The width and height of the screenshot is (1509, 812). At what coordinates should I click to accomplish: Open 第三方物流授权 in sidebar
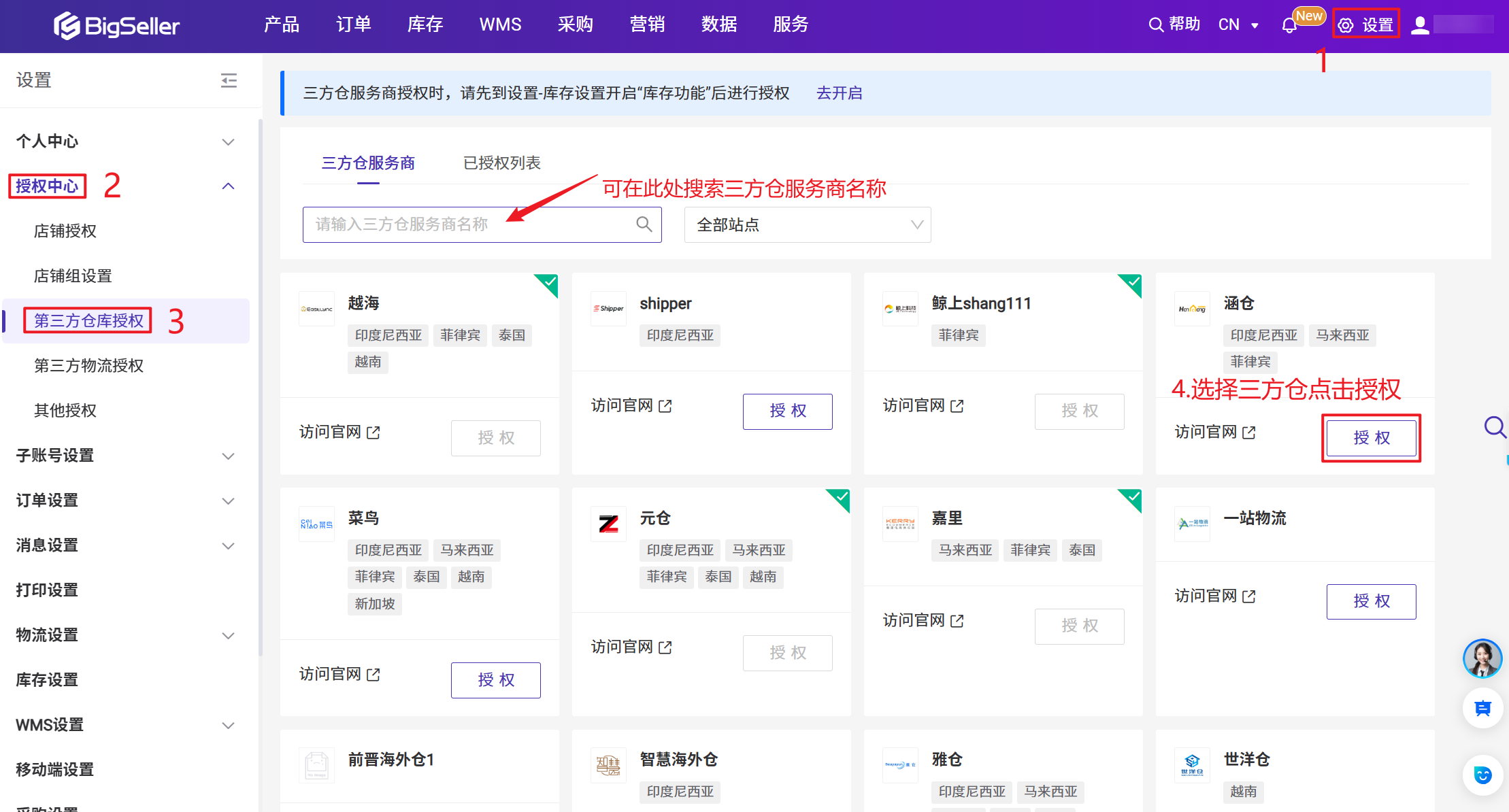coord(88,366)
